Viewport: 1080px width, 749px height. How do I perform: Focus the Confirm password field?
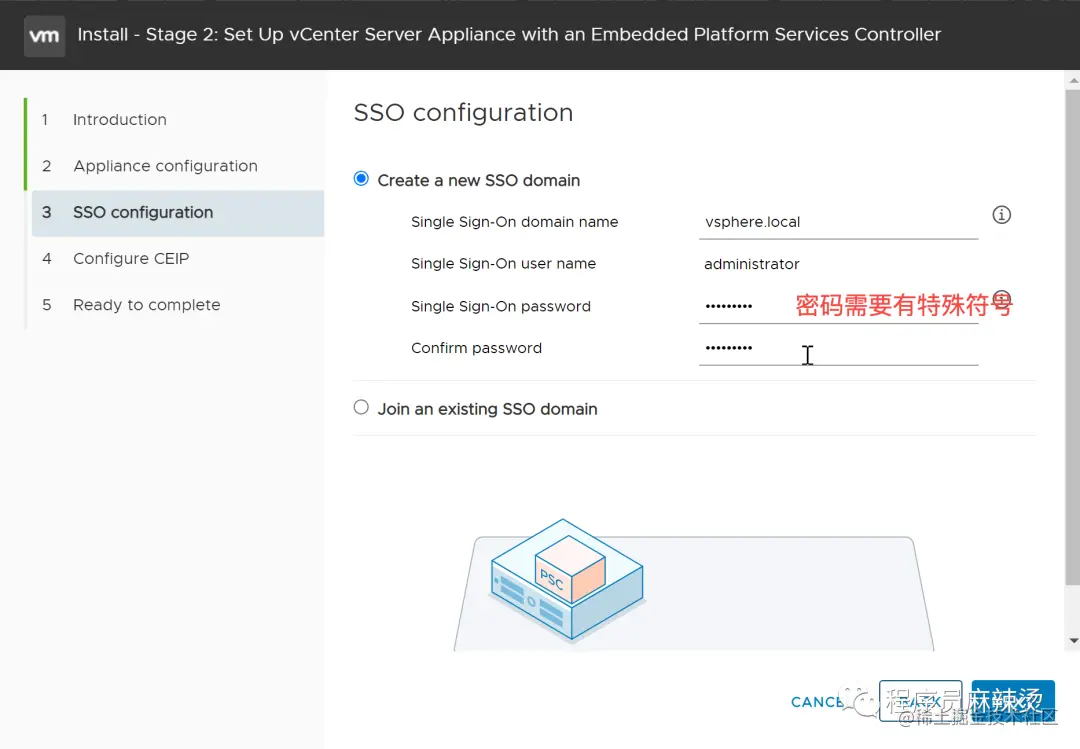pyautogui.click(x=838, y=349)
